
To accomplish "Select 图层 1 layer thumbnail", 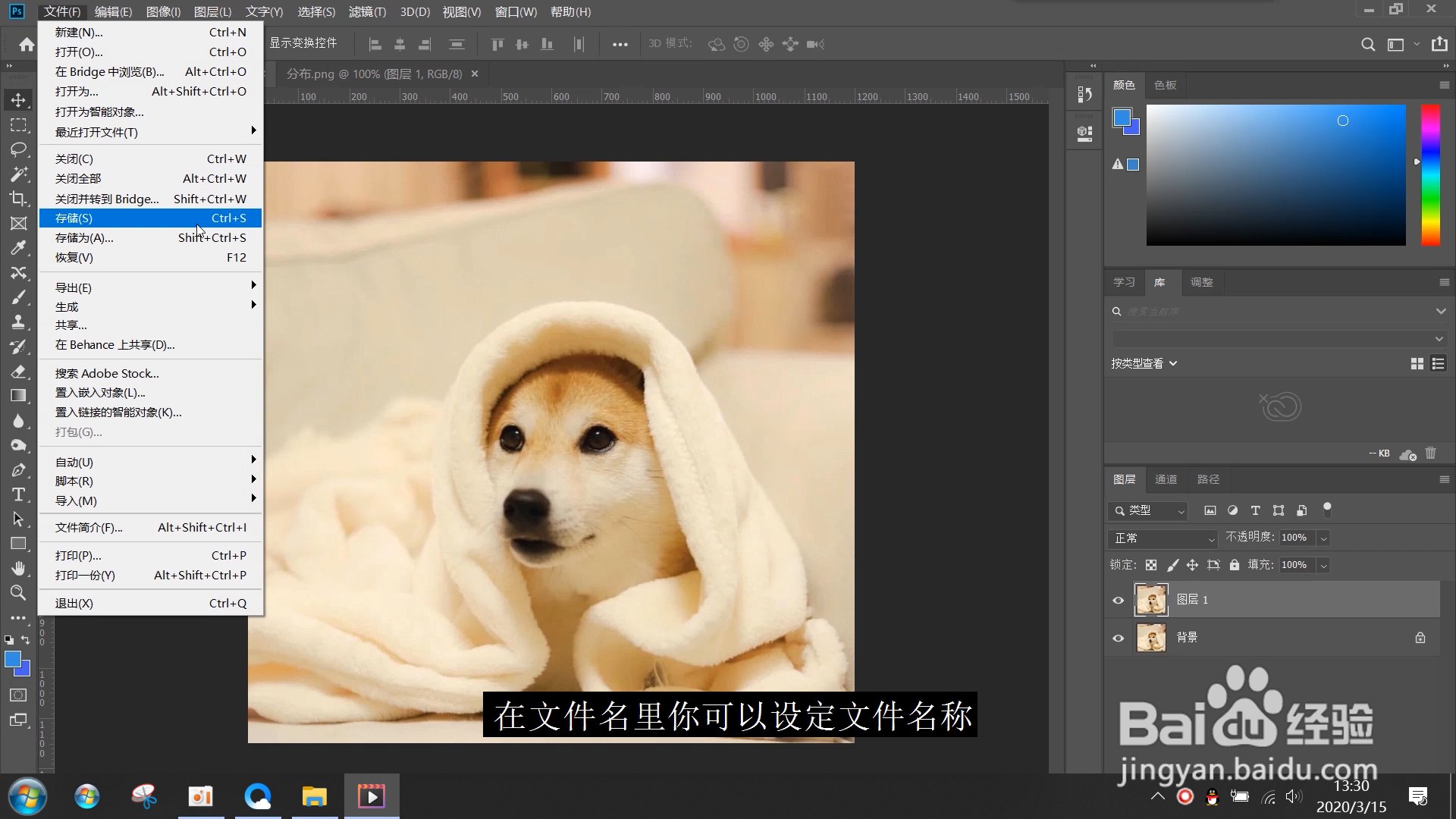I will click(x=1151, y=600).
